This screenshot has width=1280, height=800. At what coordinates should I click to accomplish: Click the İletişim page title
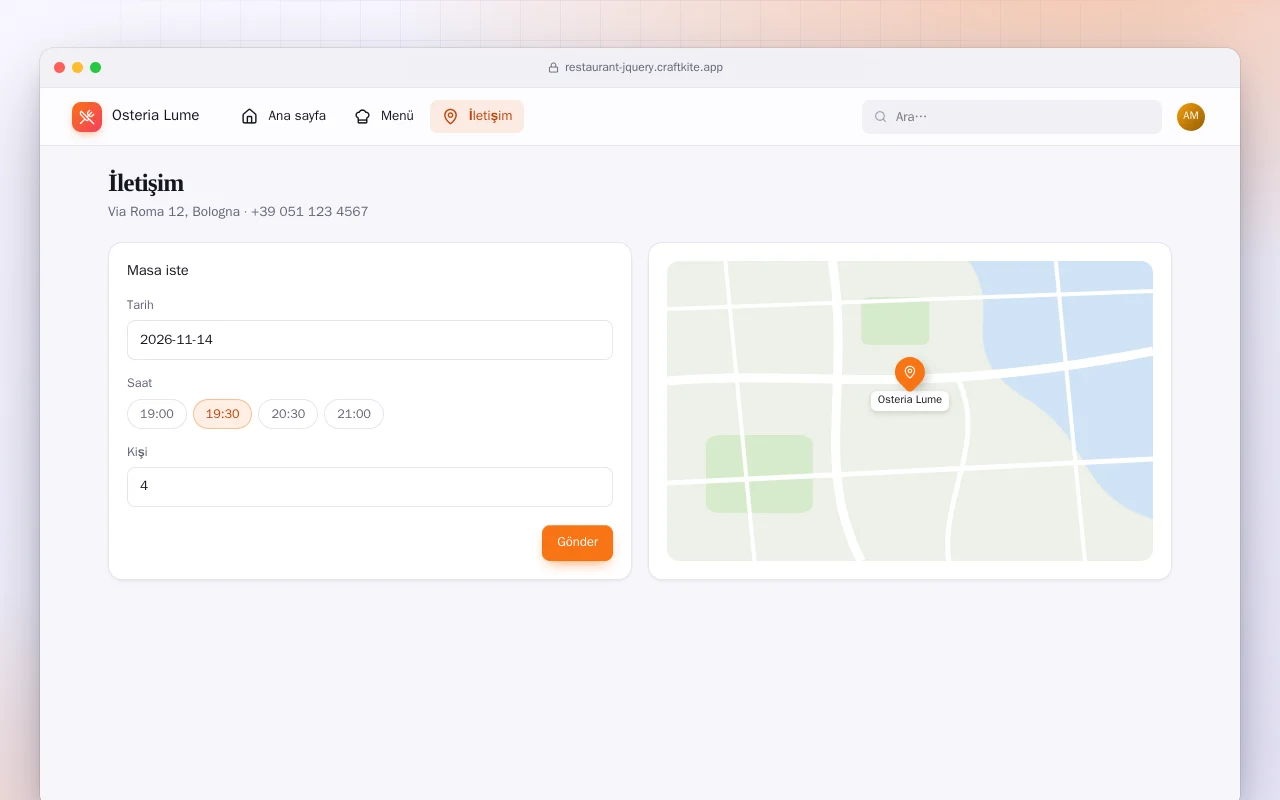tap(146, 183)
